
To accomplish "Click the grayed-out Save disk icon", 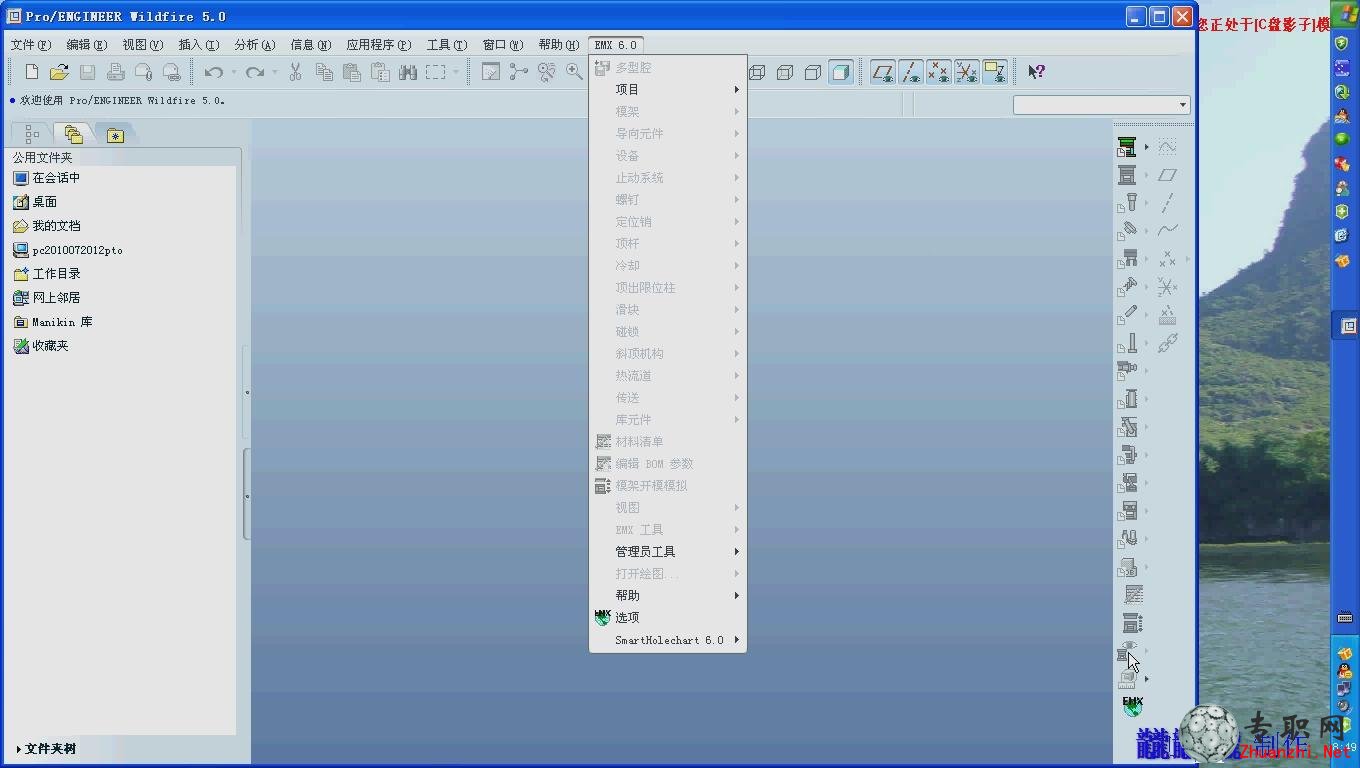I will point(87,72).
